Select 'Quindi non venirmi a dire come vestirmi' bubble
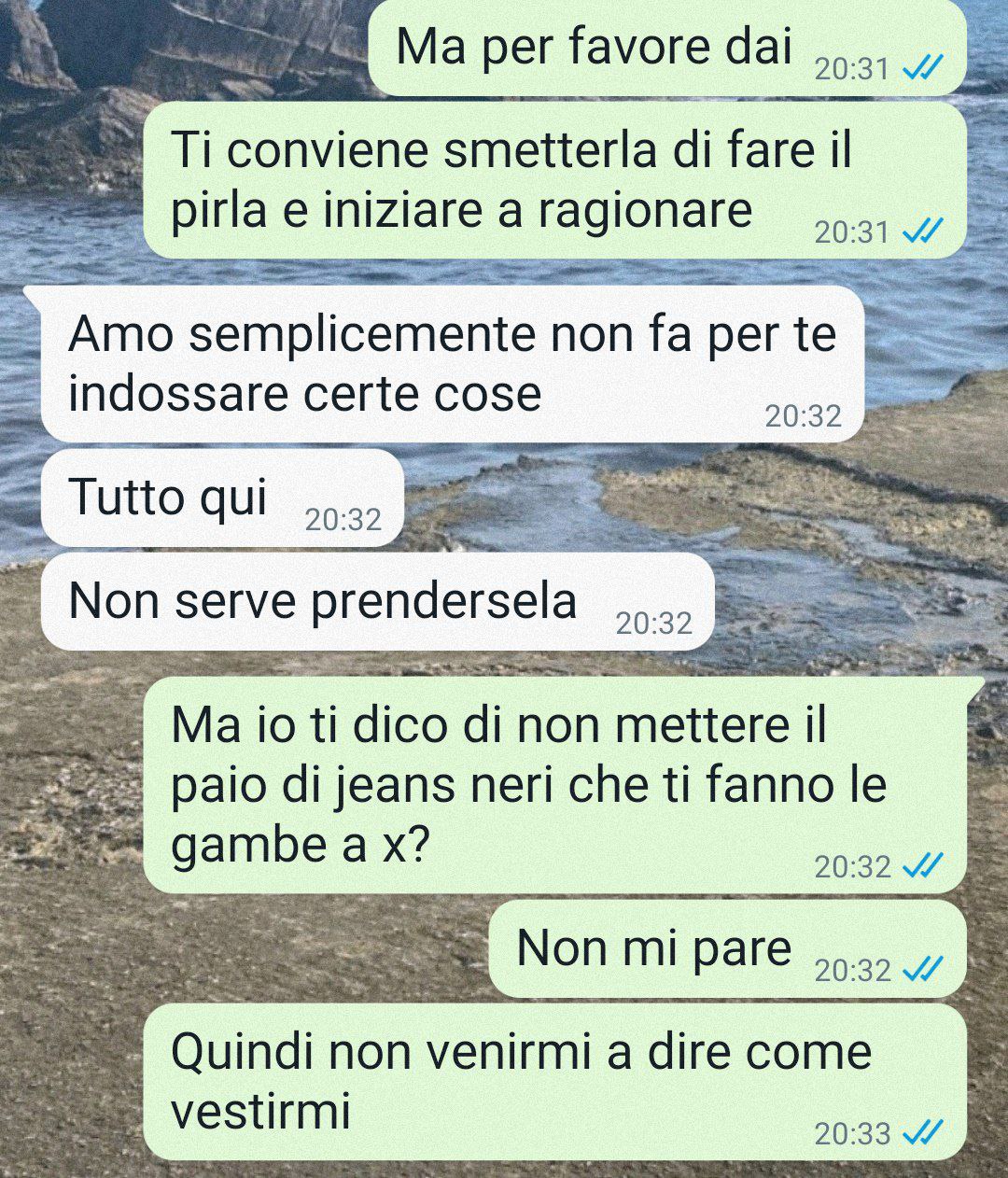This screenshot has width=1008, height=1178. [x=554, y=1082]
